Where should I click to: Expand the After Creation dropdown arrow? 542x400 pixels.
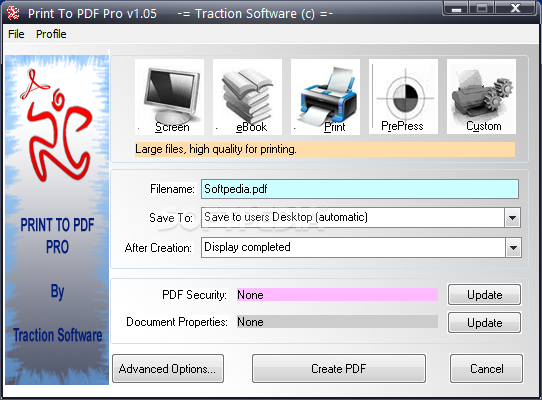[x=513, y=248]
